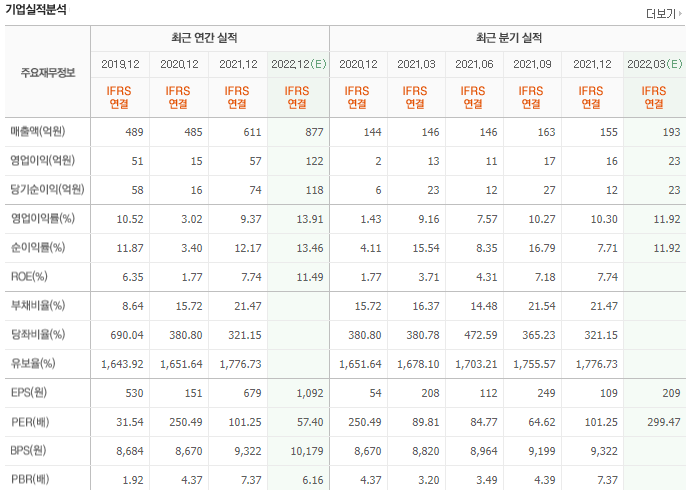The height and width of the screenshot is (490, 690).
Task: Select 영업이익률 value 13.91
Action: 310,219
